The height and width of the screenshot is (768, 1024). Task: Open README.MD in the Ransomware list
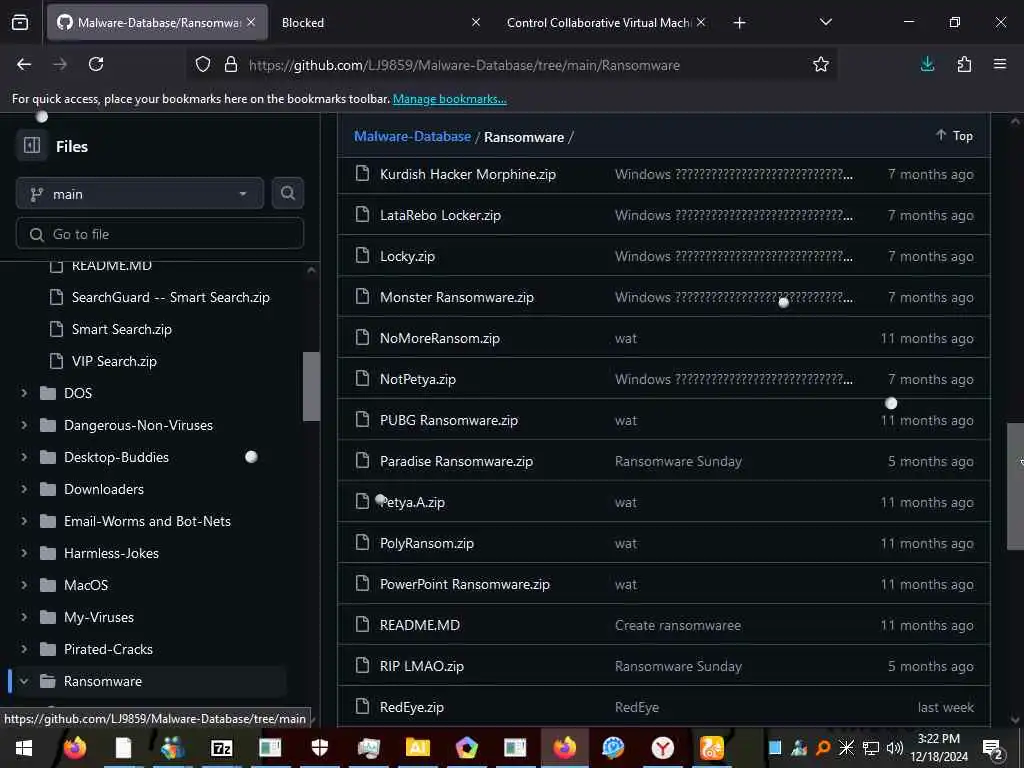pyautogui.click(x=419, y=625)
